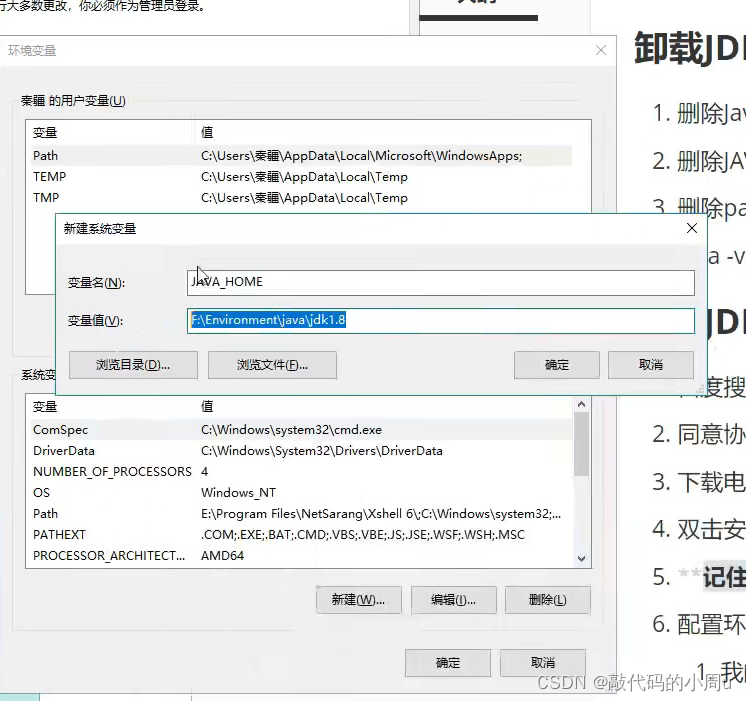Close the 环境变量 window
746x701 pixels.
click(601, 50)
